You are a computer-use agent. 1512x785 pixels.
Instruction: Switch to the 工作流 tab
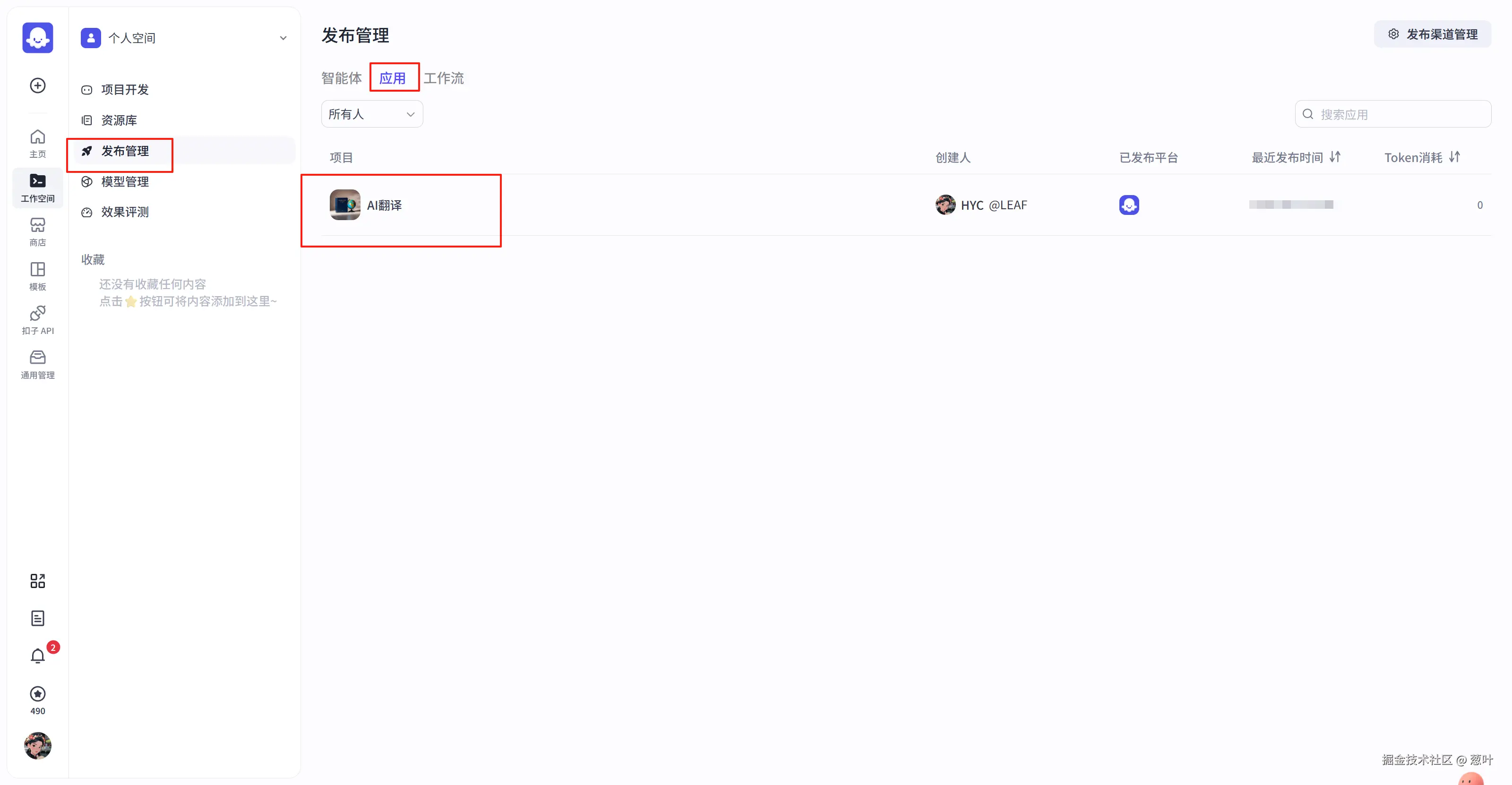(x=444, y=78)
